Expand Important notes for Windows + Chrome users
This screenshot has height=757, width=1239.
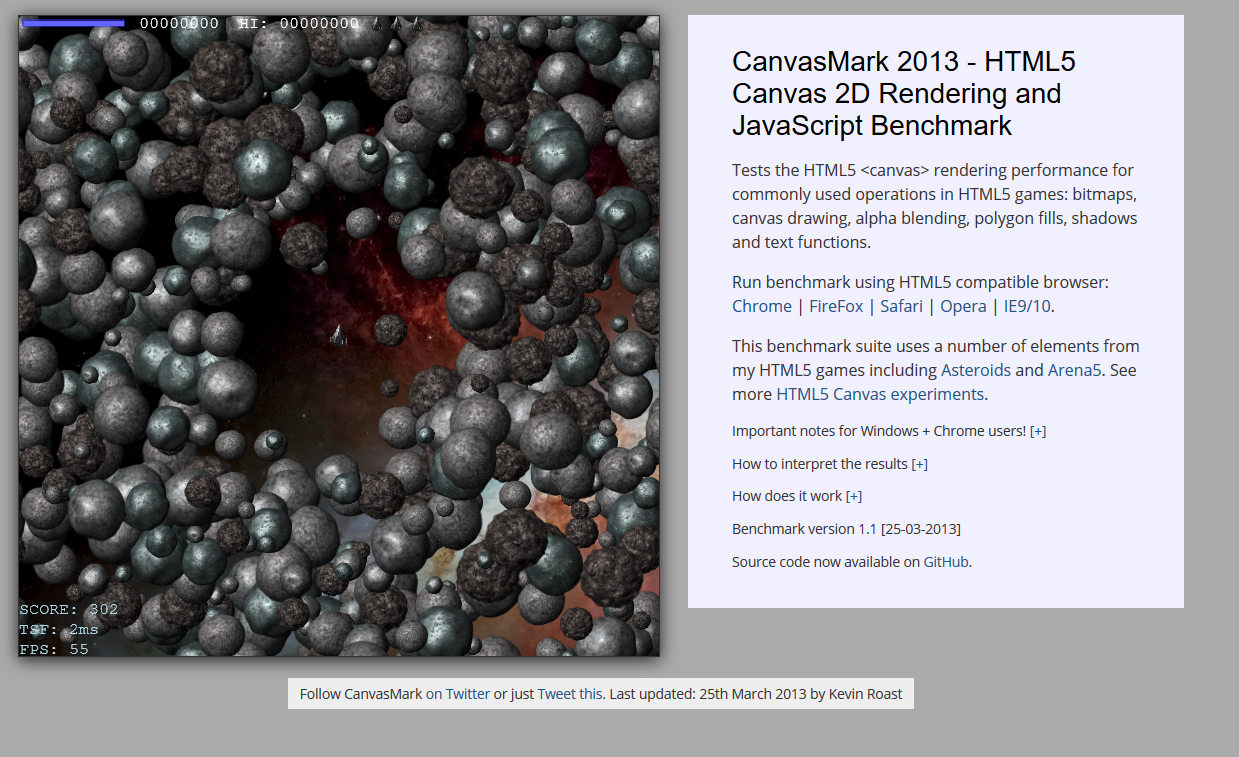click(x=1038, y=431)
